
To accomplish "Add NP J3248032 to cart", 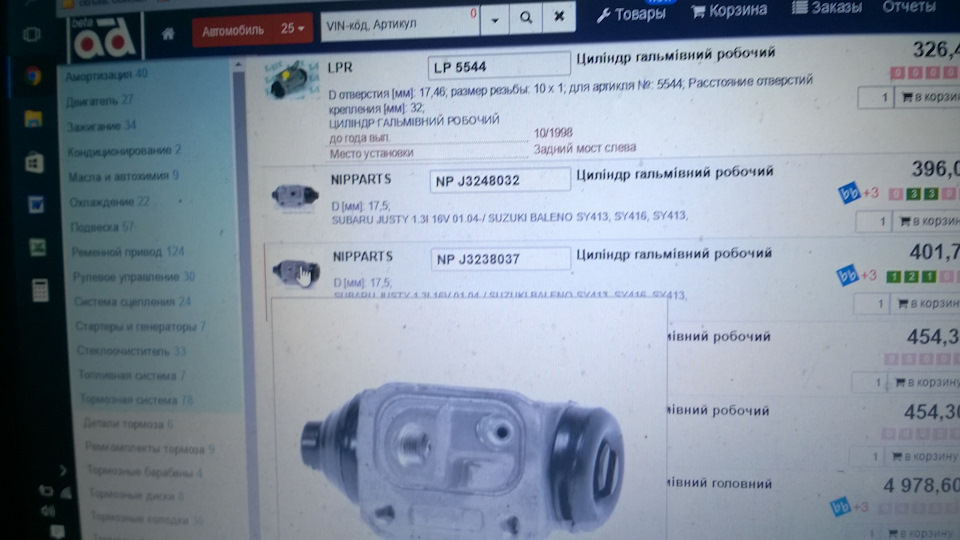I will (x=928, y=221).
